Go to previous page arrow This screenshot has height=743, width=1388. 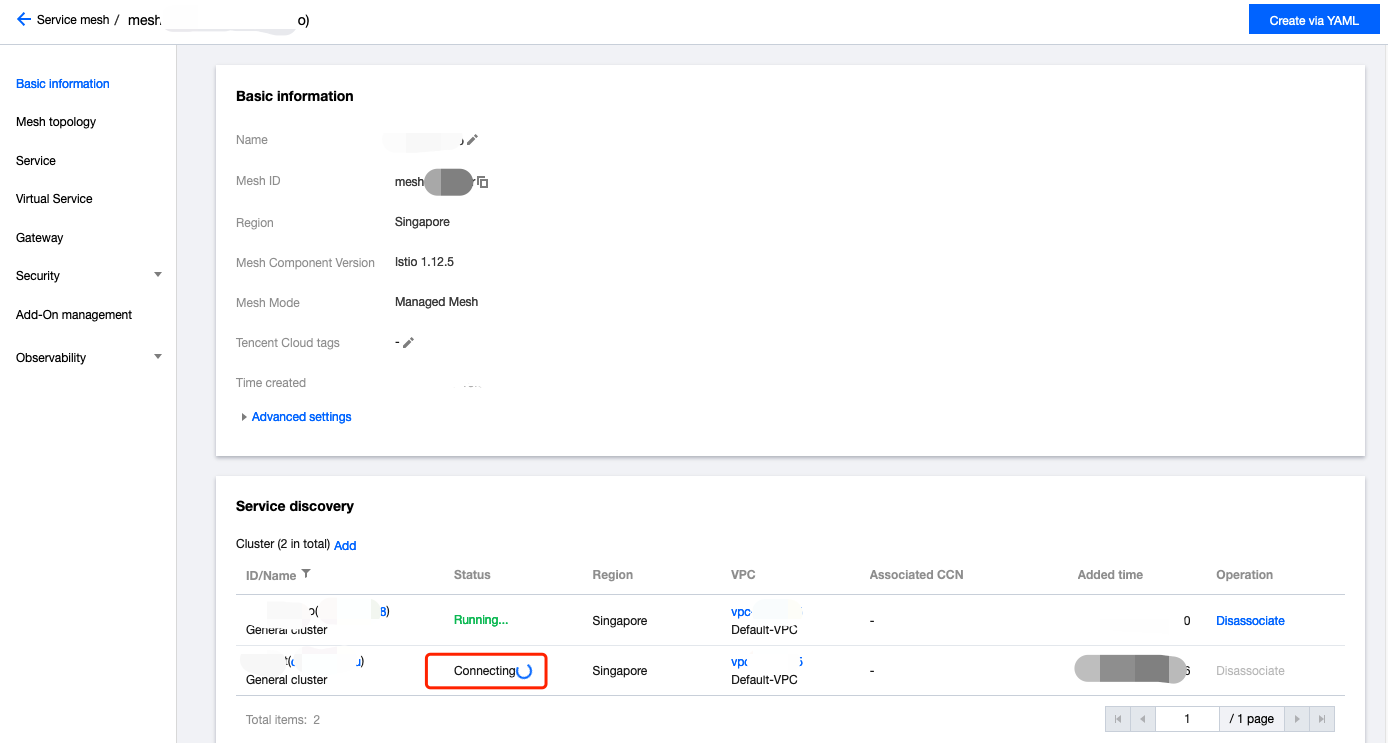pos(1143,719)
